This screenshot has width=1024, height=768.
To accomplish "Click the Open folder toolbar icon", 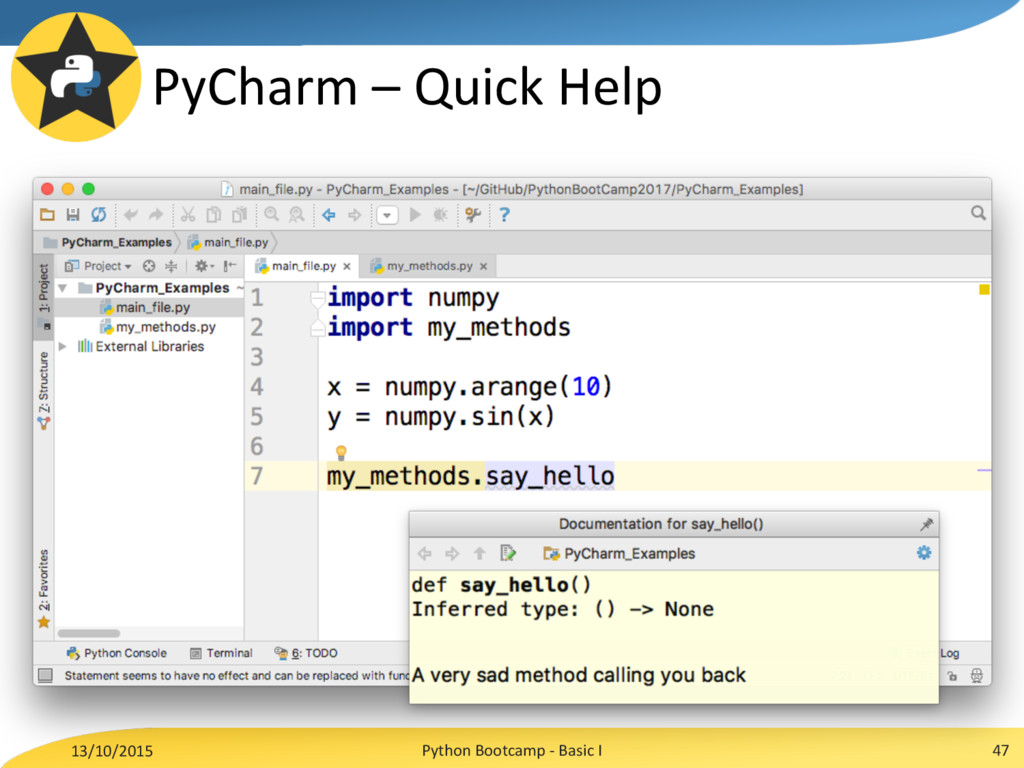I will click(47, 214).
